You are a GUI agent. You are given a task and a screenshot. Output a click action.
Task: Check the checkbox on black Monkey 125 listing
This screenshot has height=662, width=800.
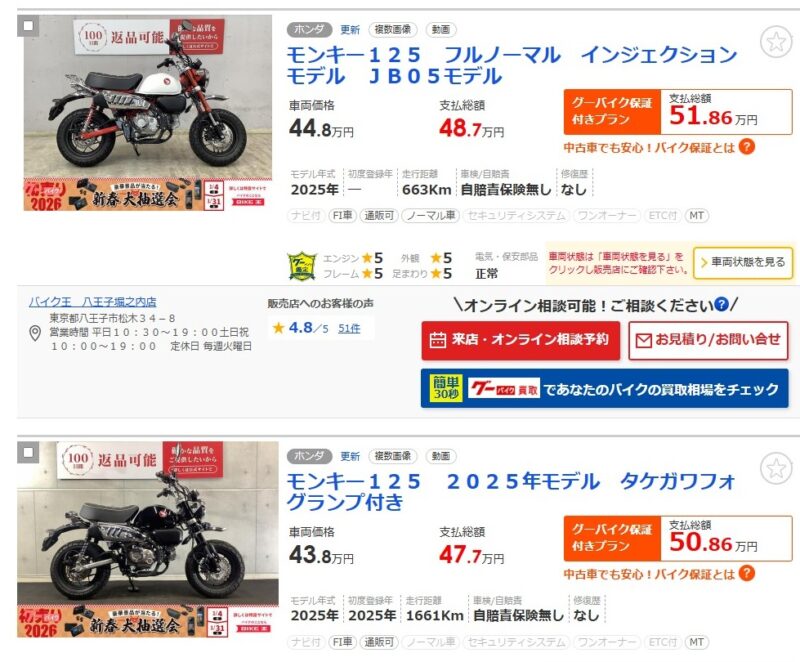[28, 452]
